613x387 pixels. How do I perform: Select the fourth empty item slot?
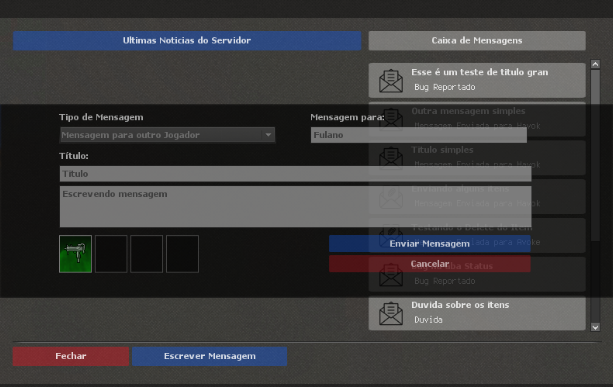click(182, 254)
